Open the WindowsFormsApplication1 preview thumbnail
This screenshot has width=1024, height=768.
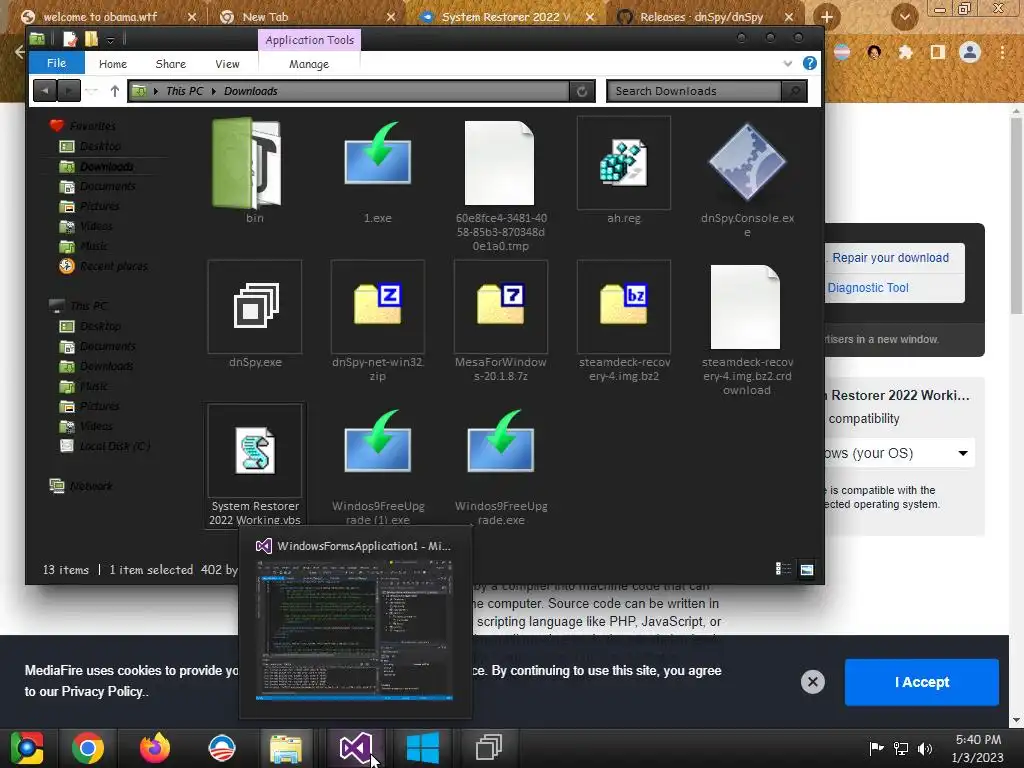(355, 630)
